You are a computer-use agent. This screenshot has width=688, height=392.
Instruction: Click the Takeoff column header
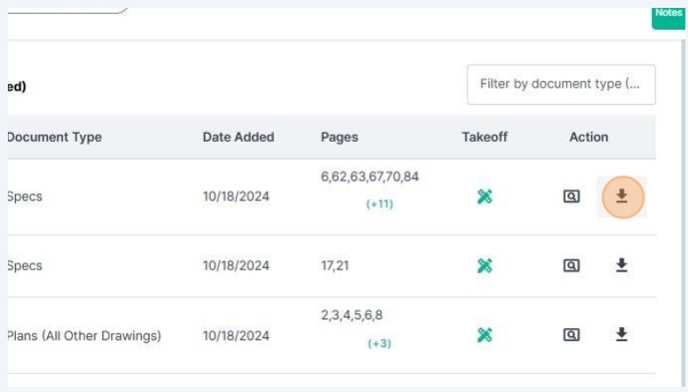tap(484, 137)
